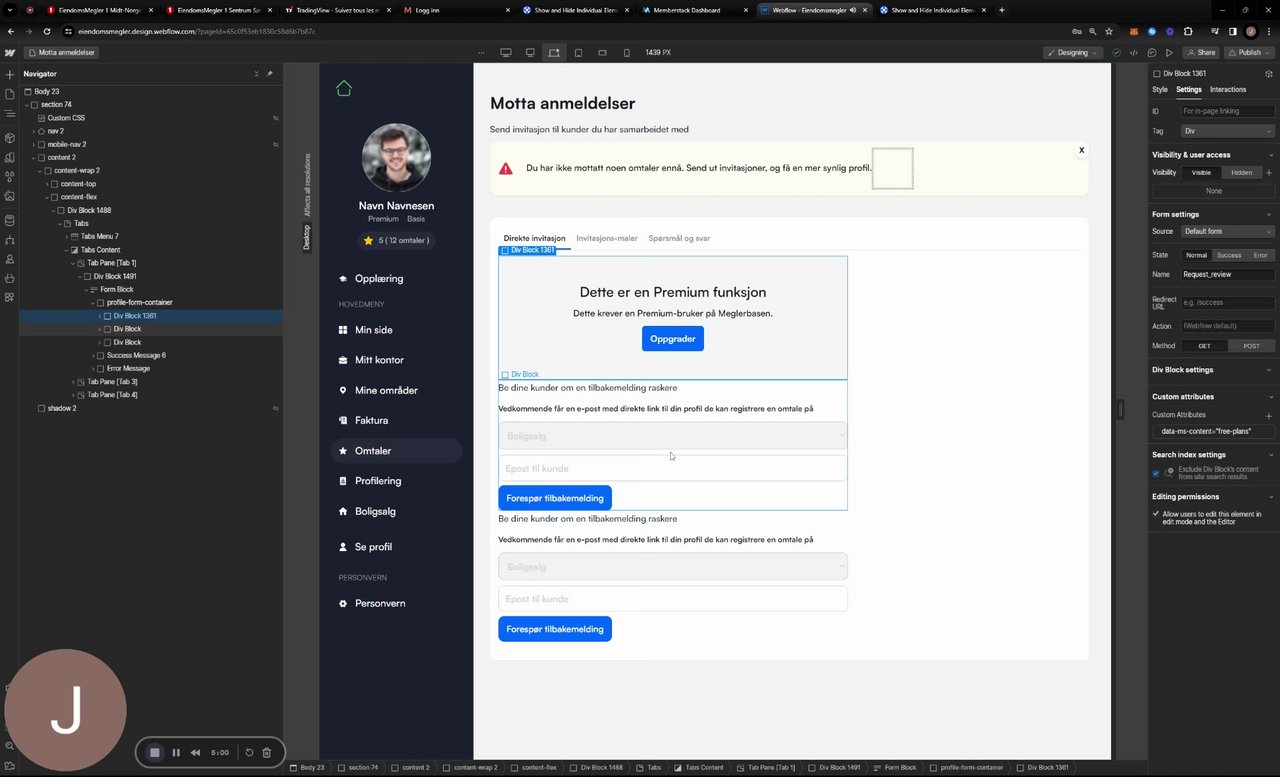Set Visibility to Visible

(1201, 173)
